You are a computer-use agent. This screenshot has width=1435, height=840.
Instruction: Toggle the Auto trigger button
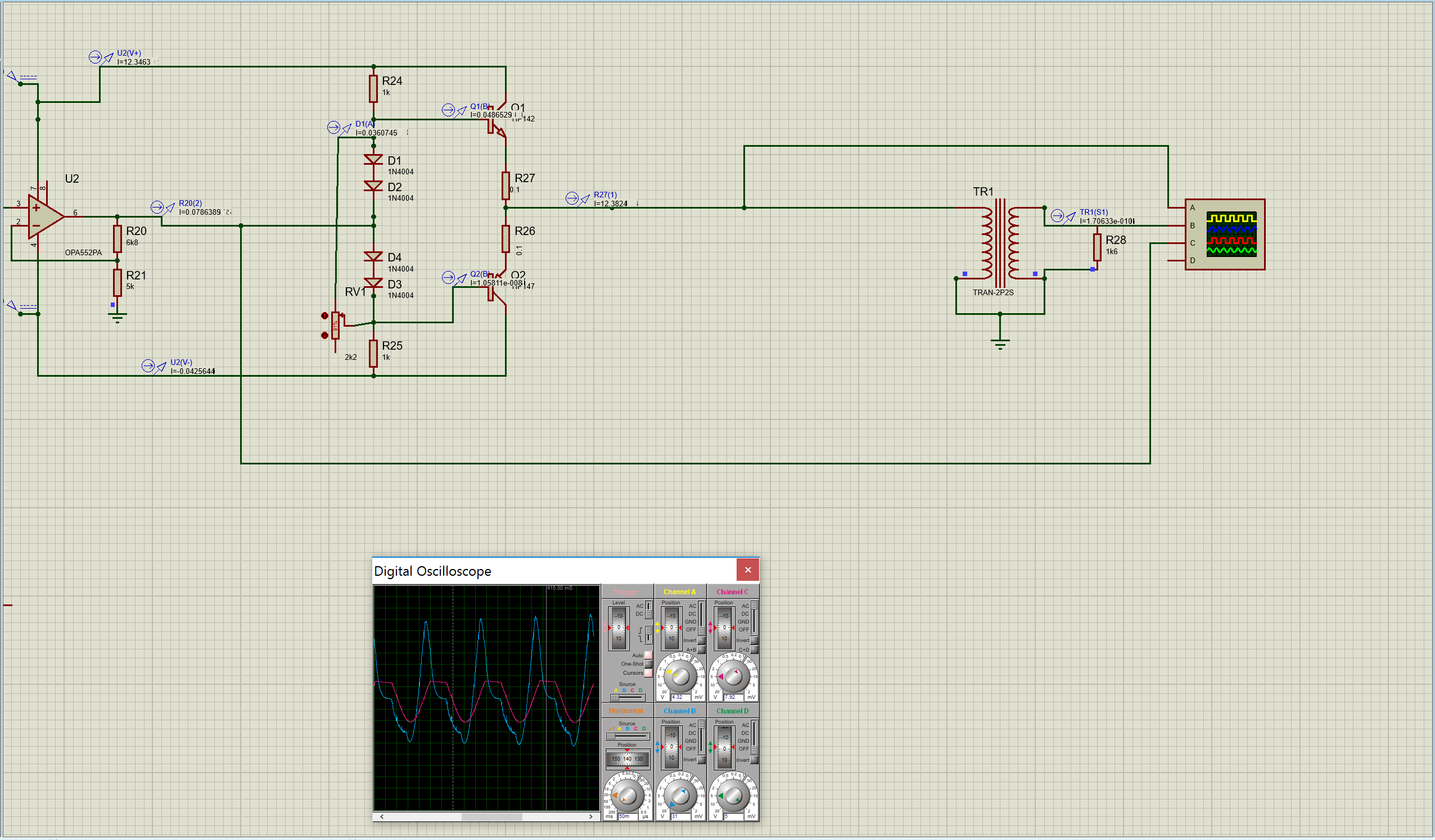pyautogui.click(x=648, y=655)
